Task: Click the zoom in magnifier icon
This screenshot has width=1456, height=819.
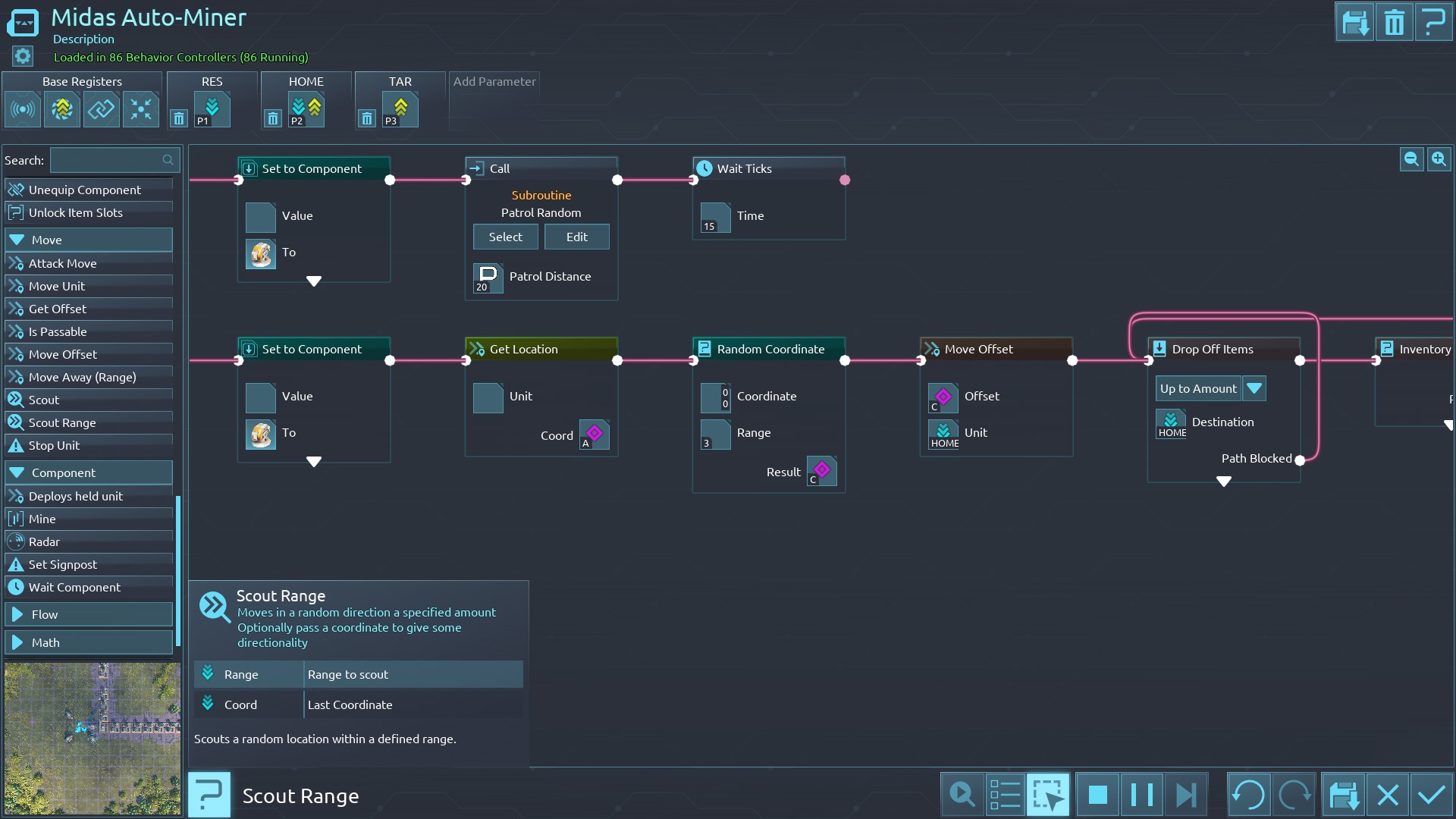Action: tap(1439, 159)
